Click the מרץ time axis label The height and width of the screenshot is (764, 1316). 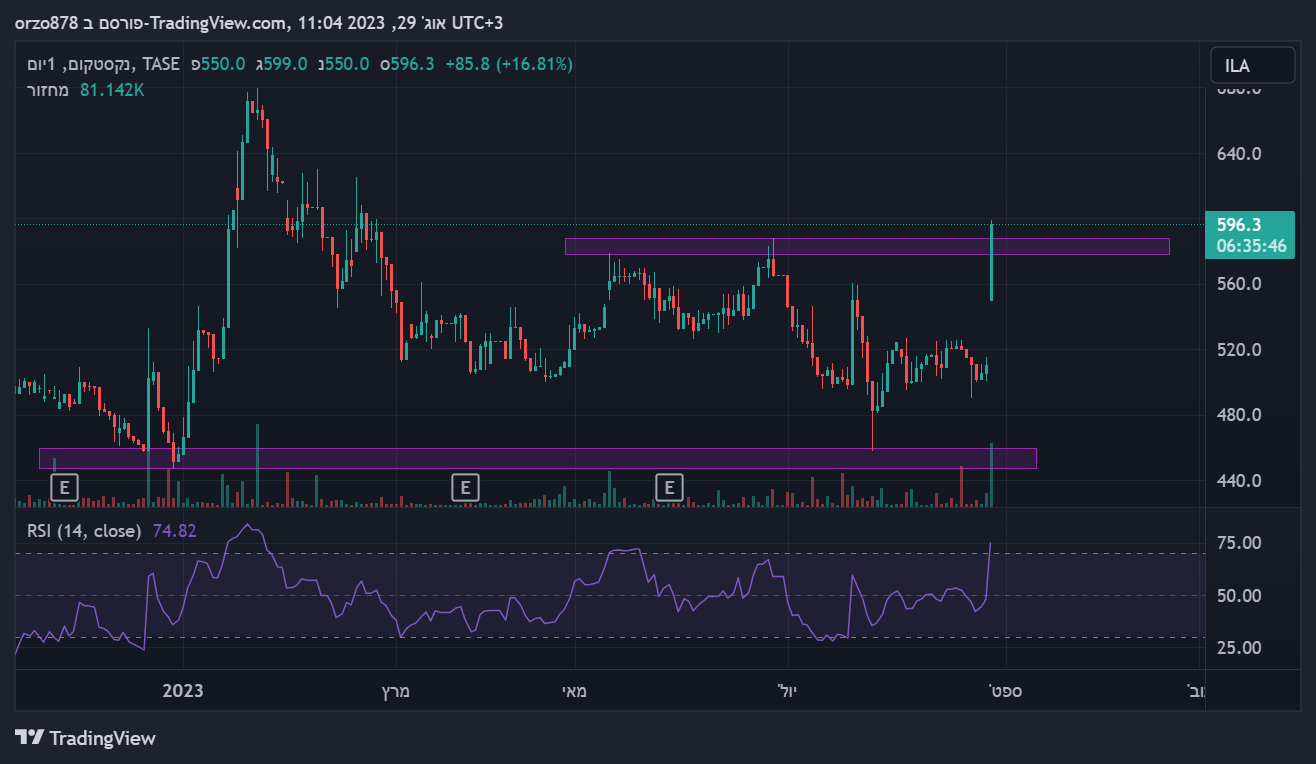coord(396,691)
